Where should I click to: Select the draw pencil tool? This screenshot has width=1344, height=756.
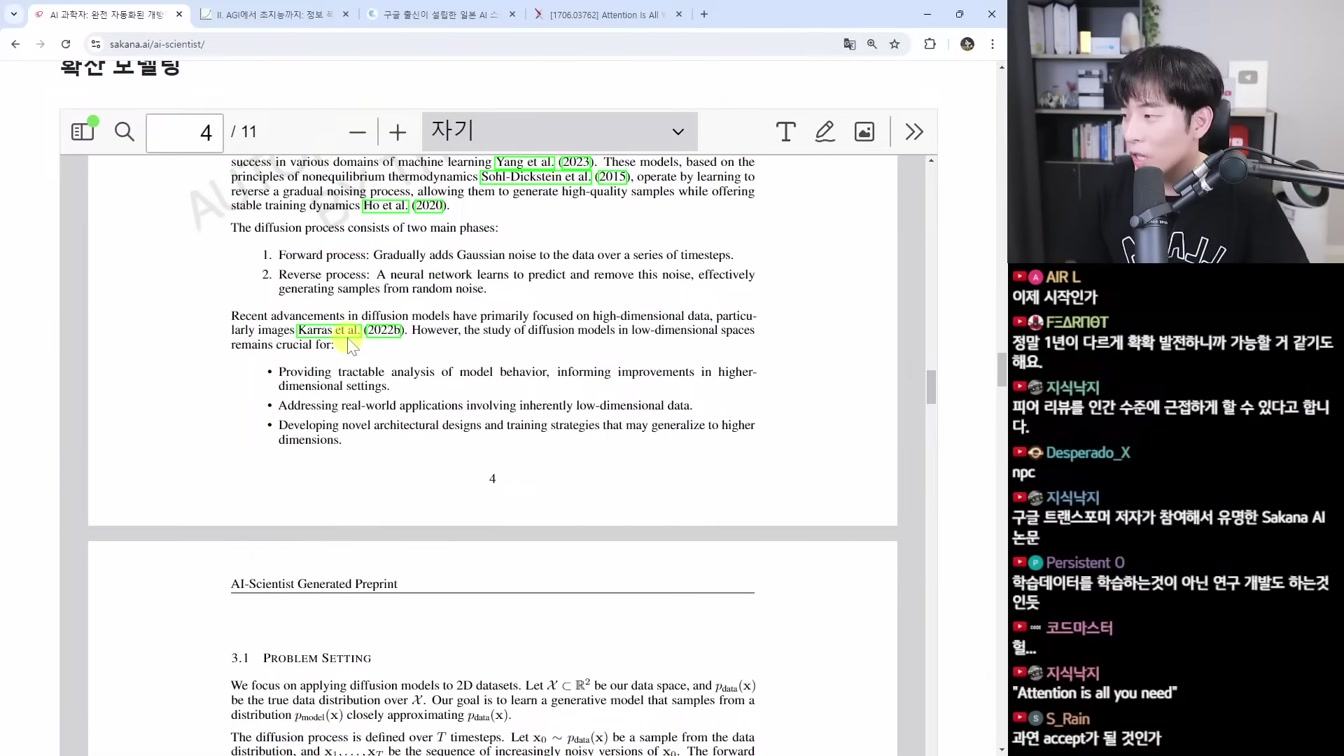(x=825, y=132)
